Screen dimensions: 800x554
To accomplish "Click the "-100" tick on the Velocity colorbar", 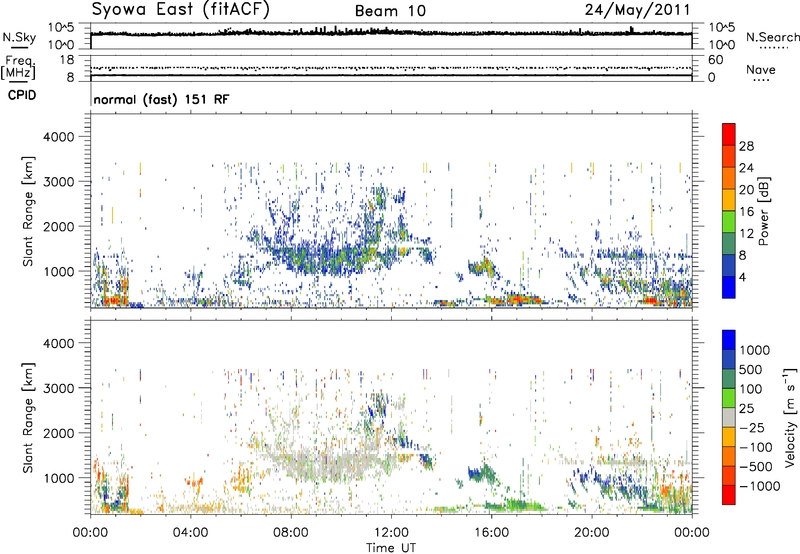I will coord(756,447).
